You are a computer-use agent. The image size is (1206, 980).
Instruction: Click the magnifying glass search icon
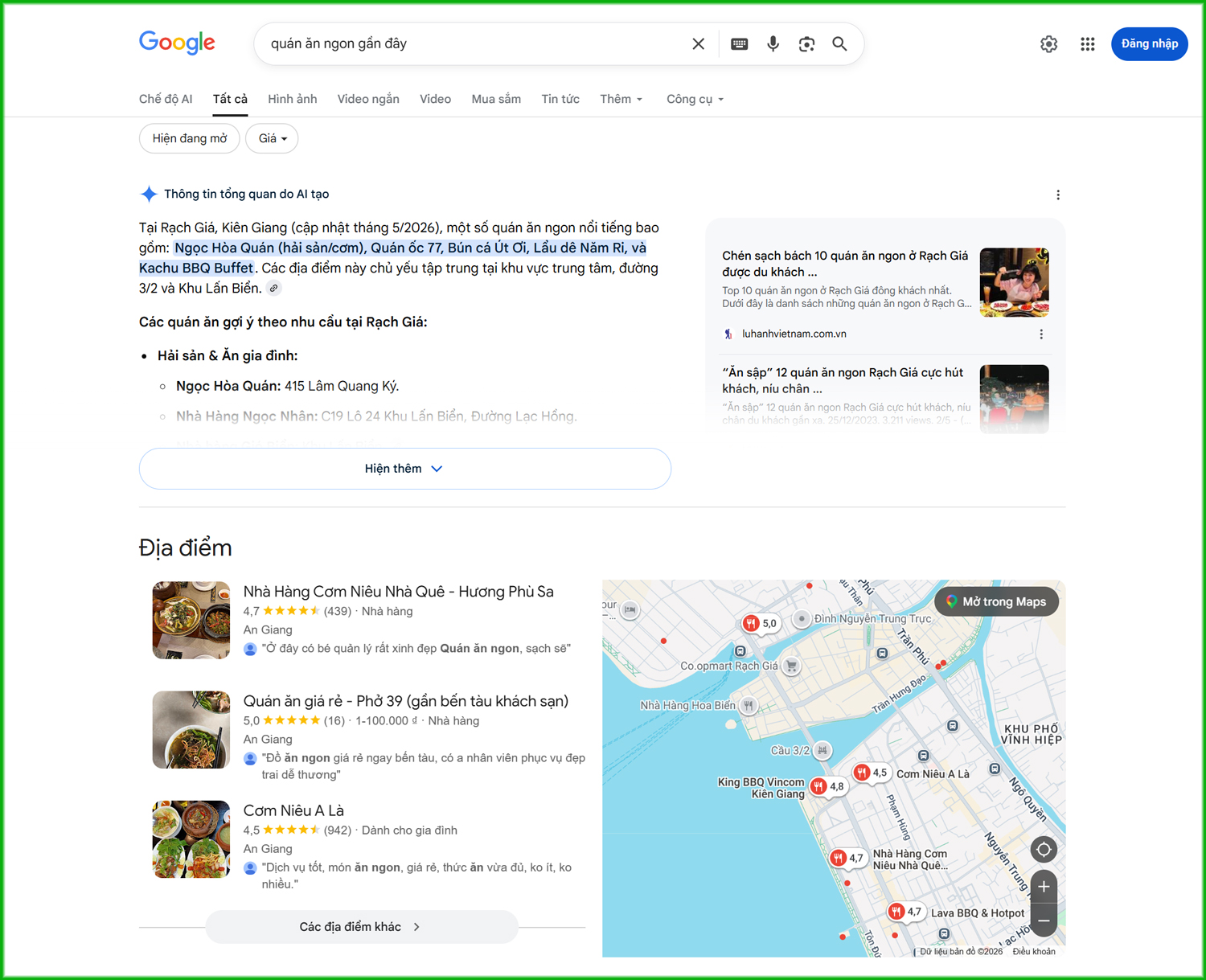tap(839, 43)
